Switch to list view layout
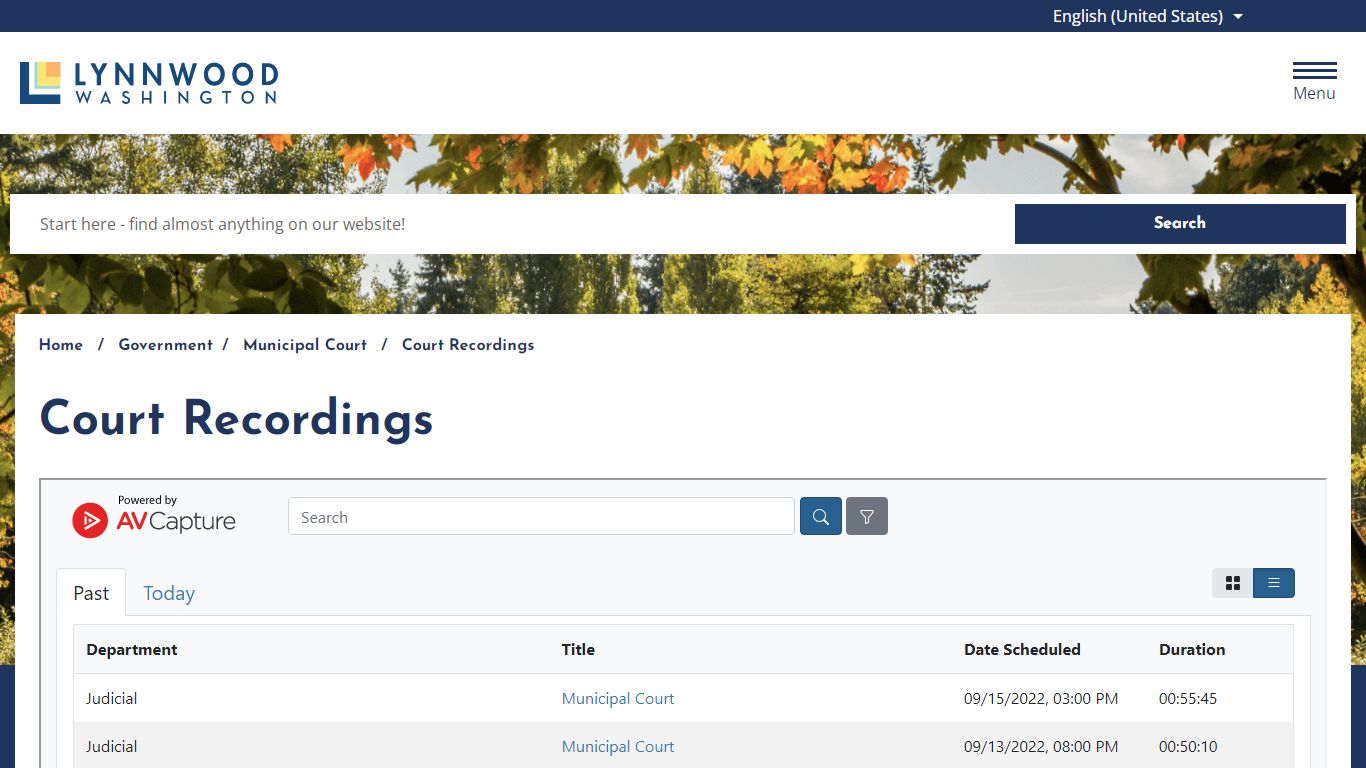The width and height of the screenshot is (1366, 768). (1274, 583)
